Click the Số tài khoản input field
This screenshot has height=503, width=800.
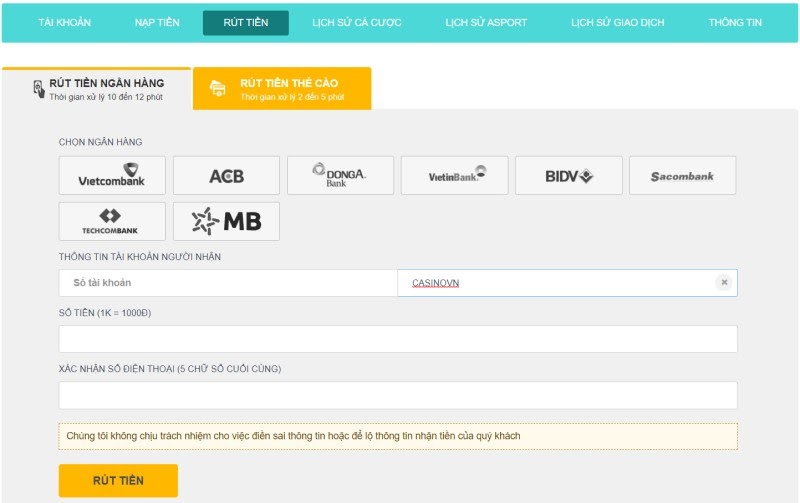point(228,283)
